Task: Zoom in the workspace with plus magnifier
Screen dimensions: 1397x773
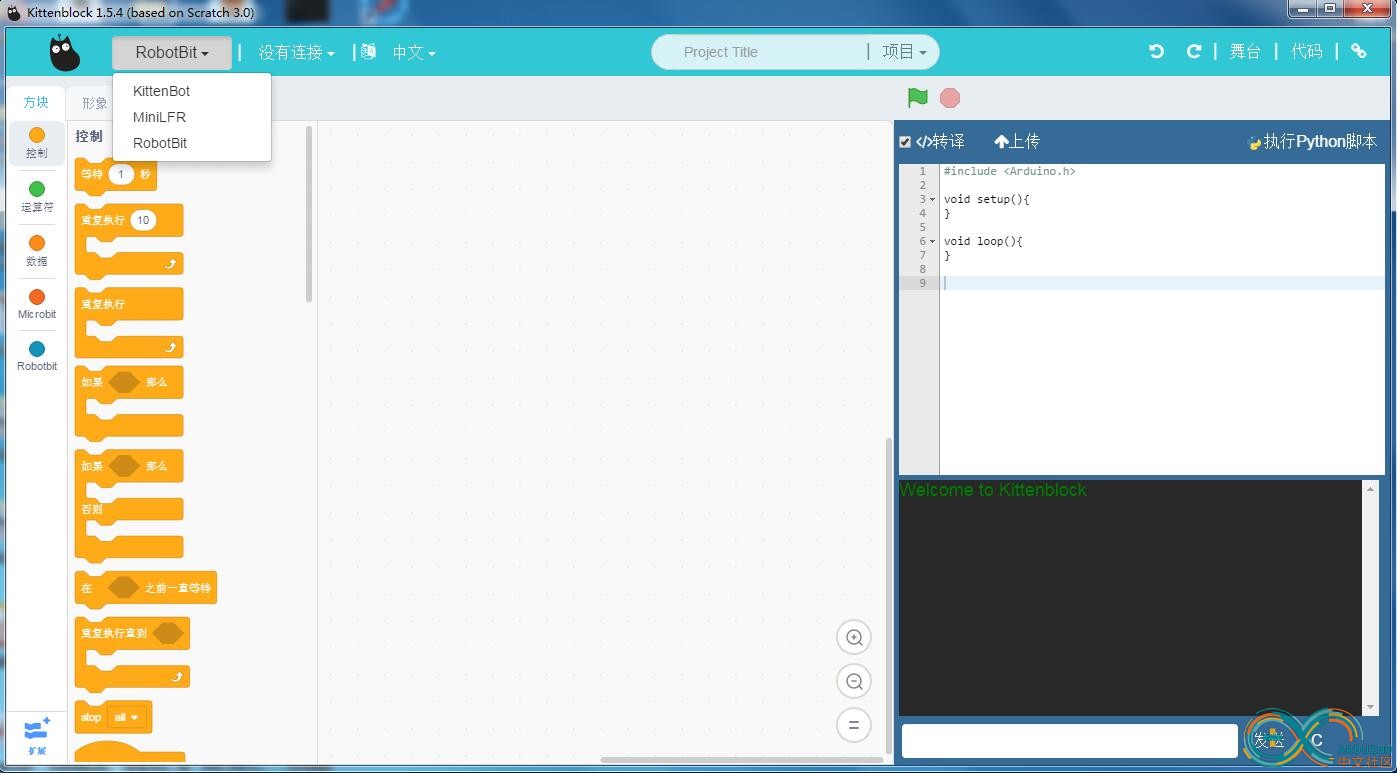Action: click(854, 637)
